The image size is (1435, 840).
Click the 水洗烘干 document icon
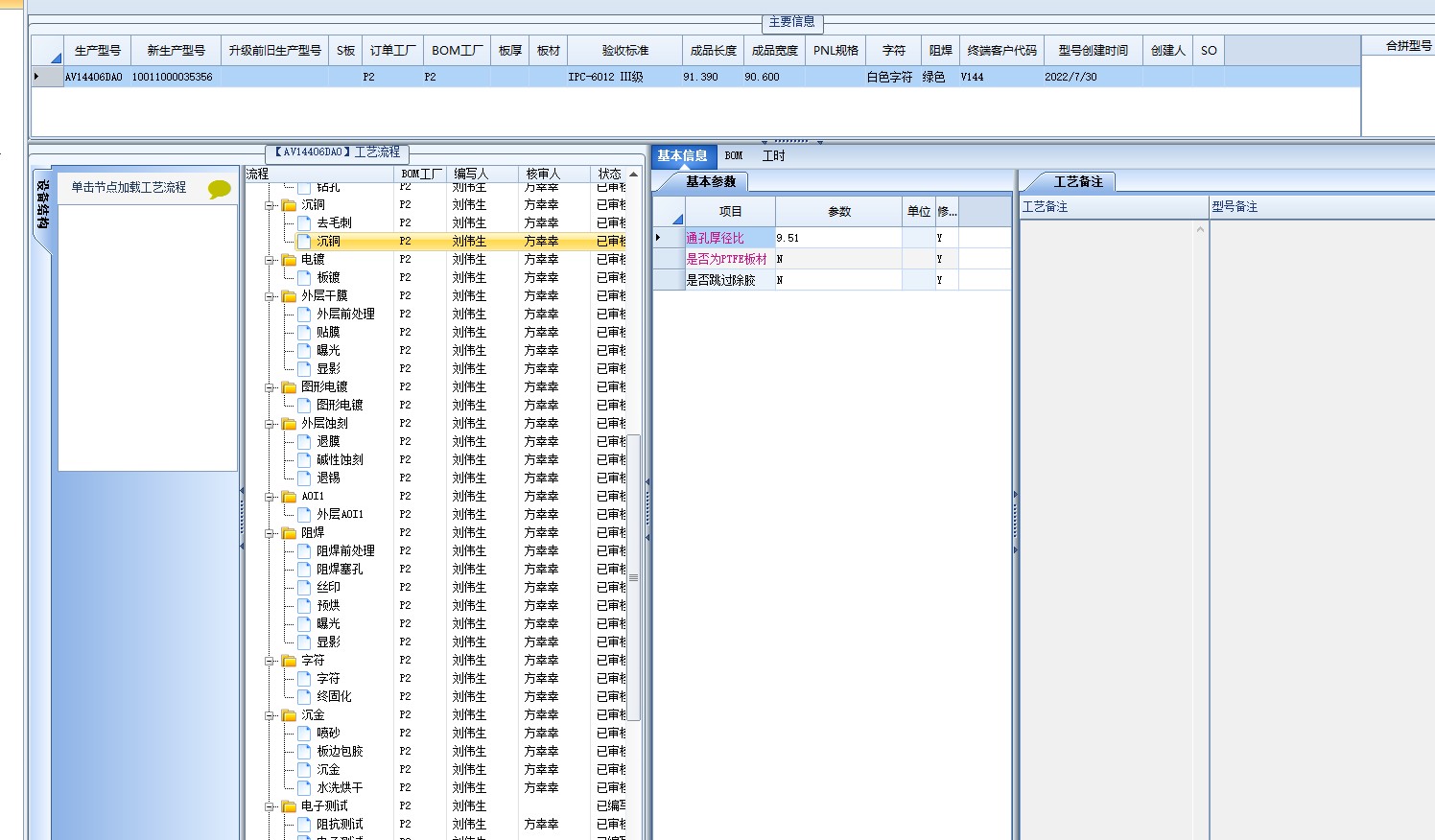[304, 788]
